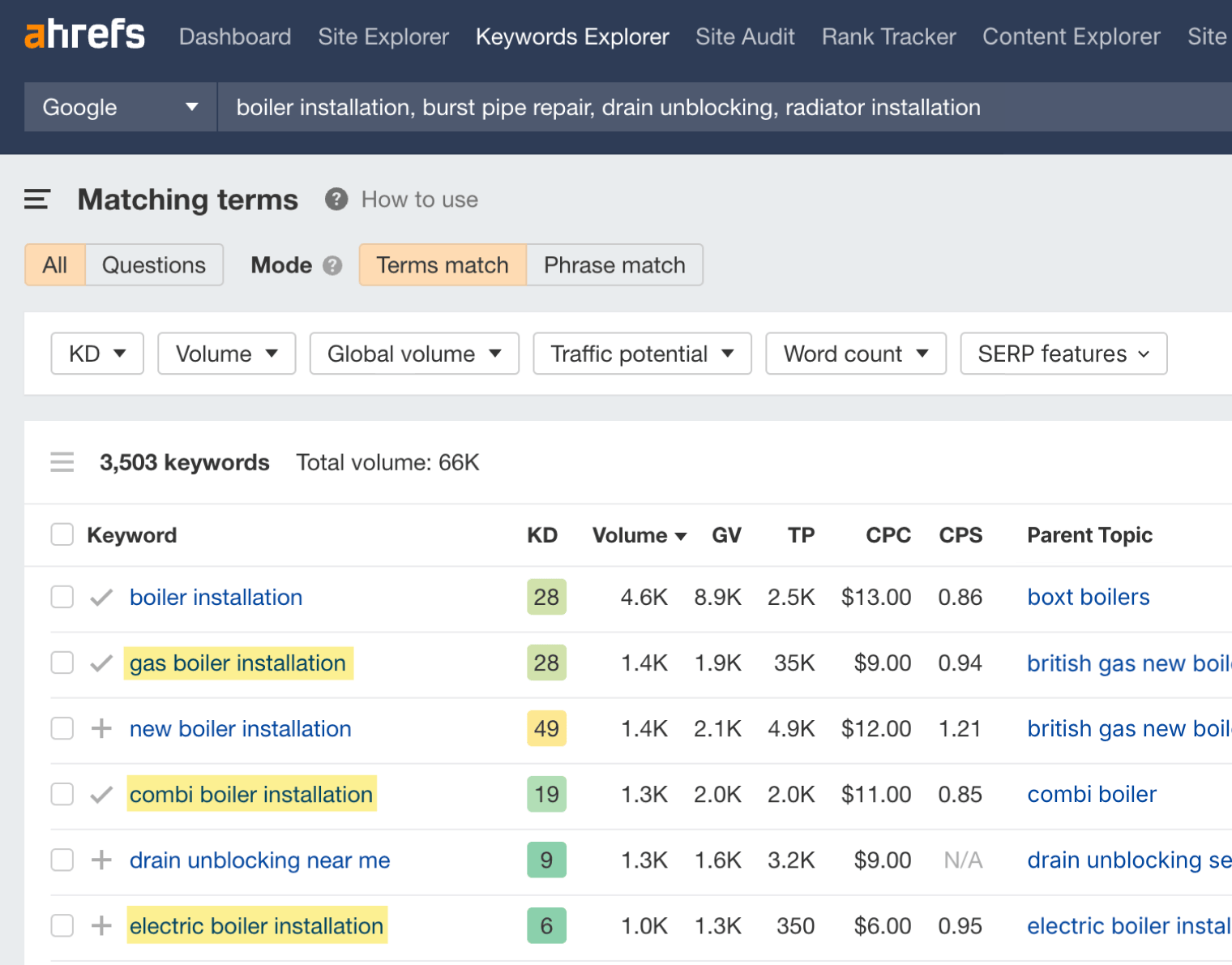Navigate to Site Audit in the top menu
1232x965 pixels.
coord(745,36)
